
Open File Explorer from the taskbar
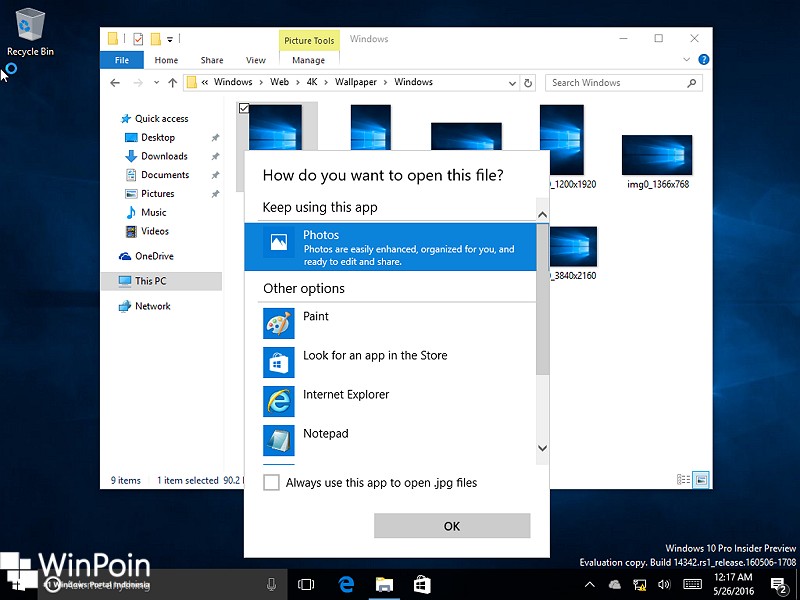(384, 584)
